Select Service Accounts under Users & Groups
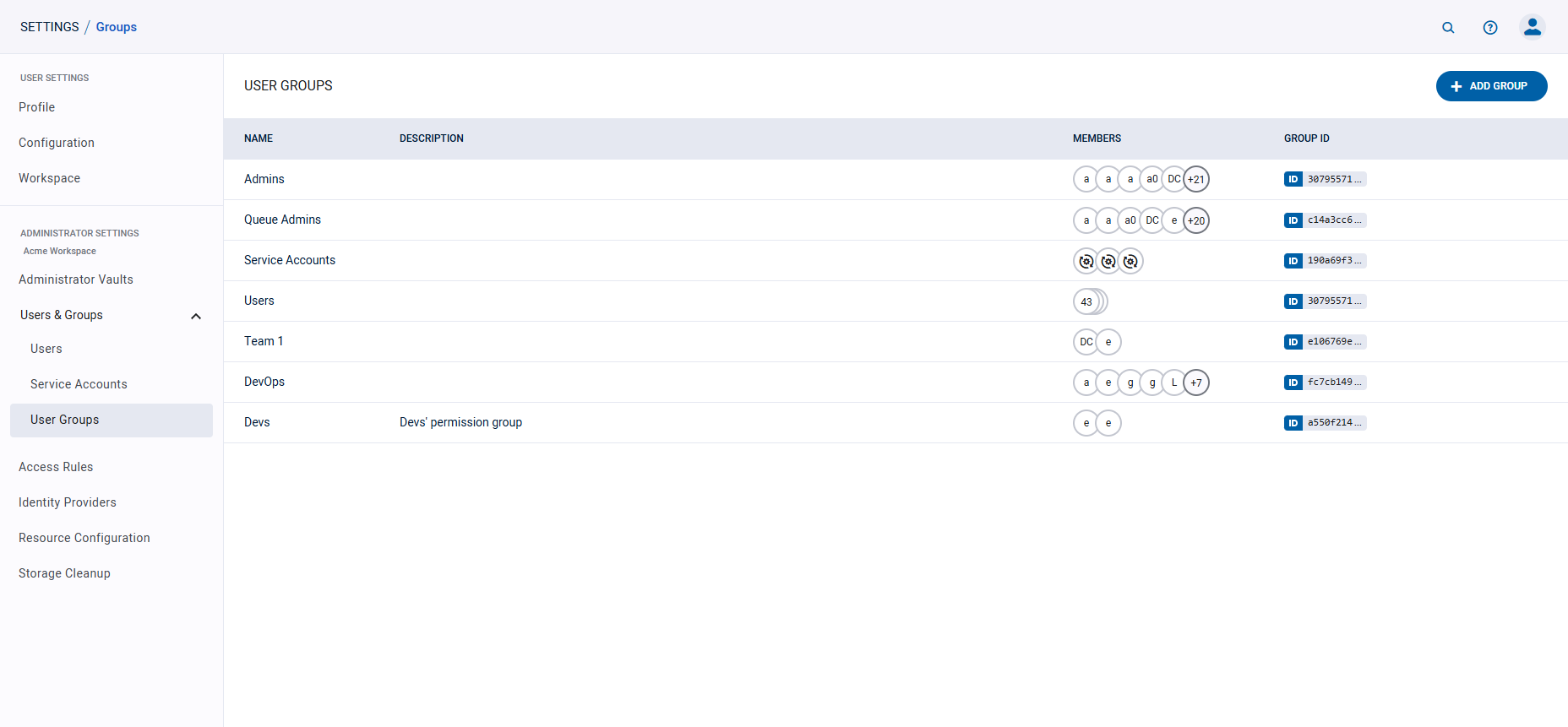1568x727 pixels. 79,384
